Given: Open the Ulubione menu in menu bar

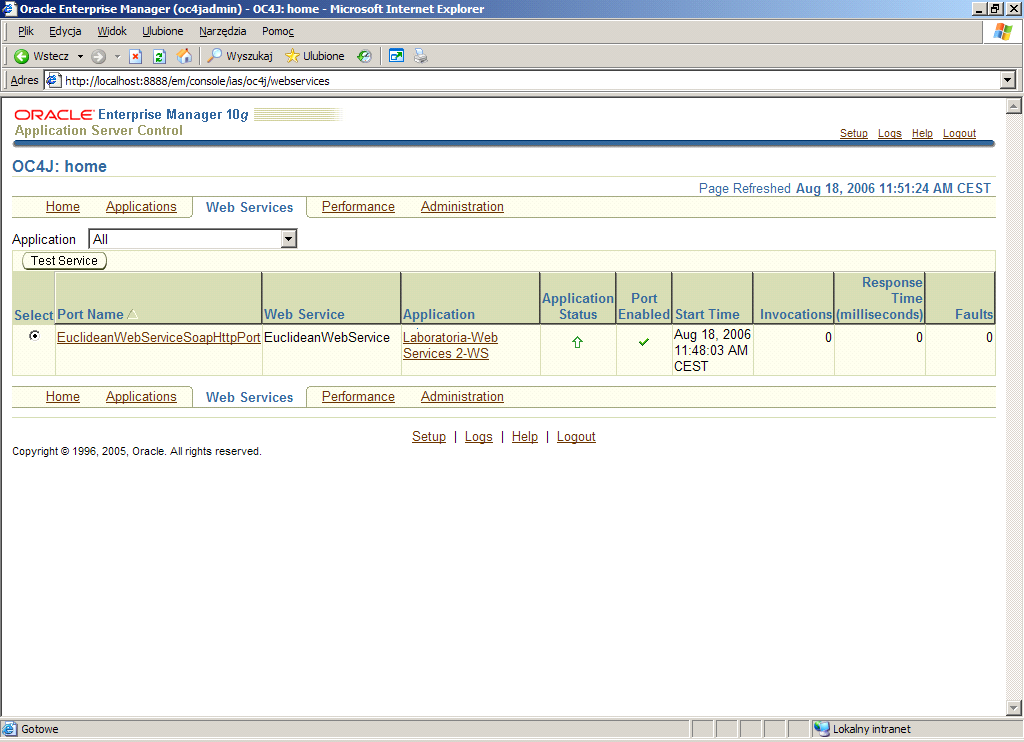Looking at the screenshot, I should (x=163, y=31).
